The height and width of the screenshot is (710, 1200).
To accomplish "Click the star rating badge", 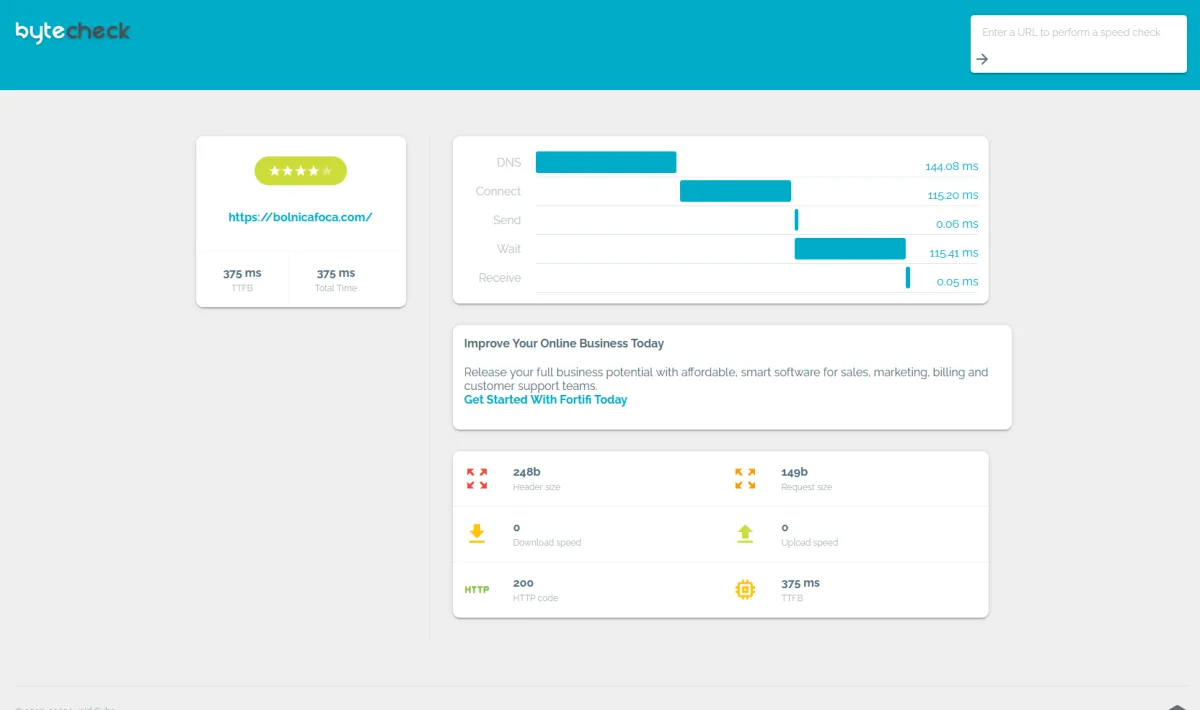I will pos(300,171).
